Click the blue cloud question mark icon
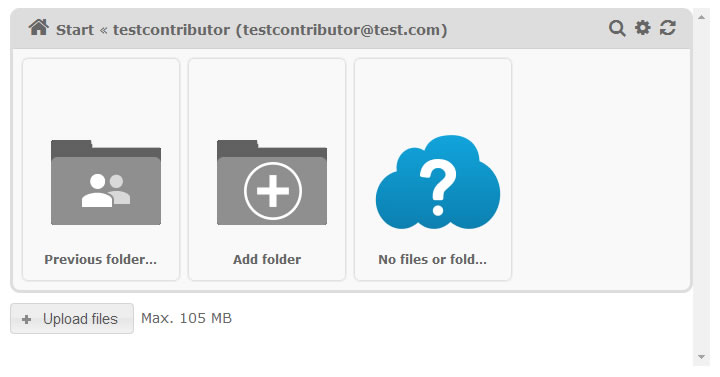 (438, 182)
